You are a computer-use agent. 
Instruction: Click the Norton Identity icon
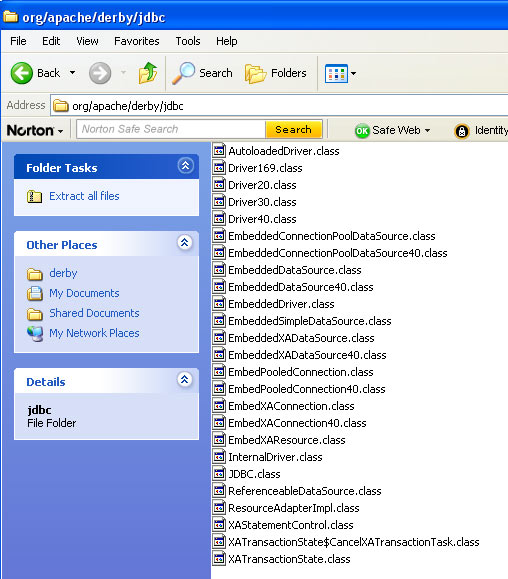461,131
